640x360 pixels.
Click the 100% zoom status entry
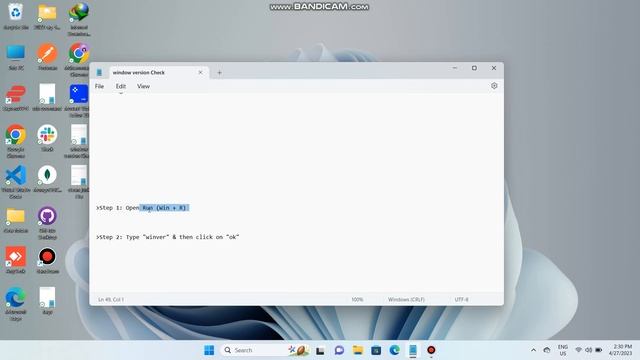(357, 300)
